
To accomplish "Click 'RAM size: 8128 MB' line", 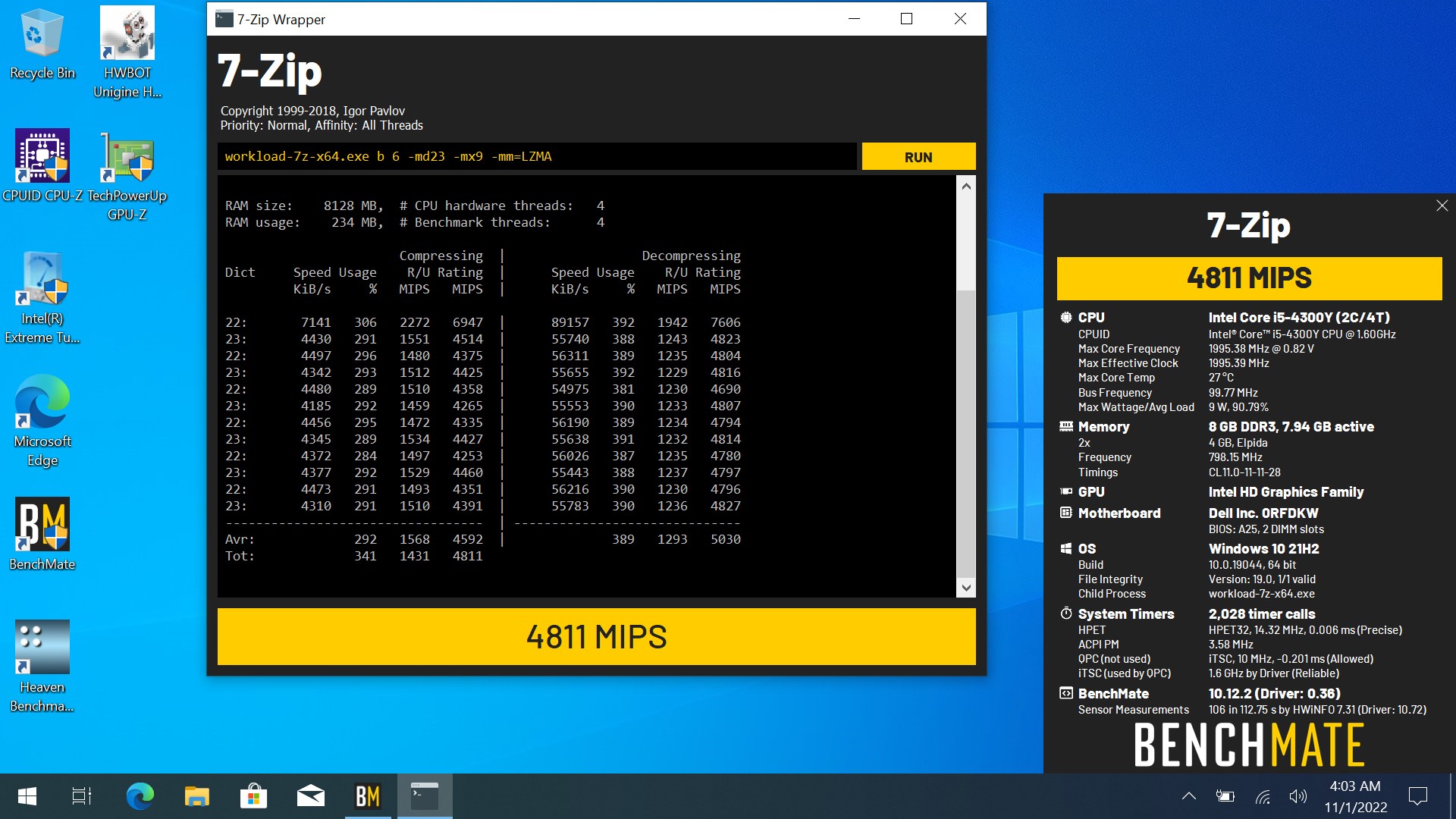I will 304,206.
